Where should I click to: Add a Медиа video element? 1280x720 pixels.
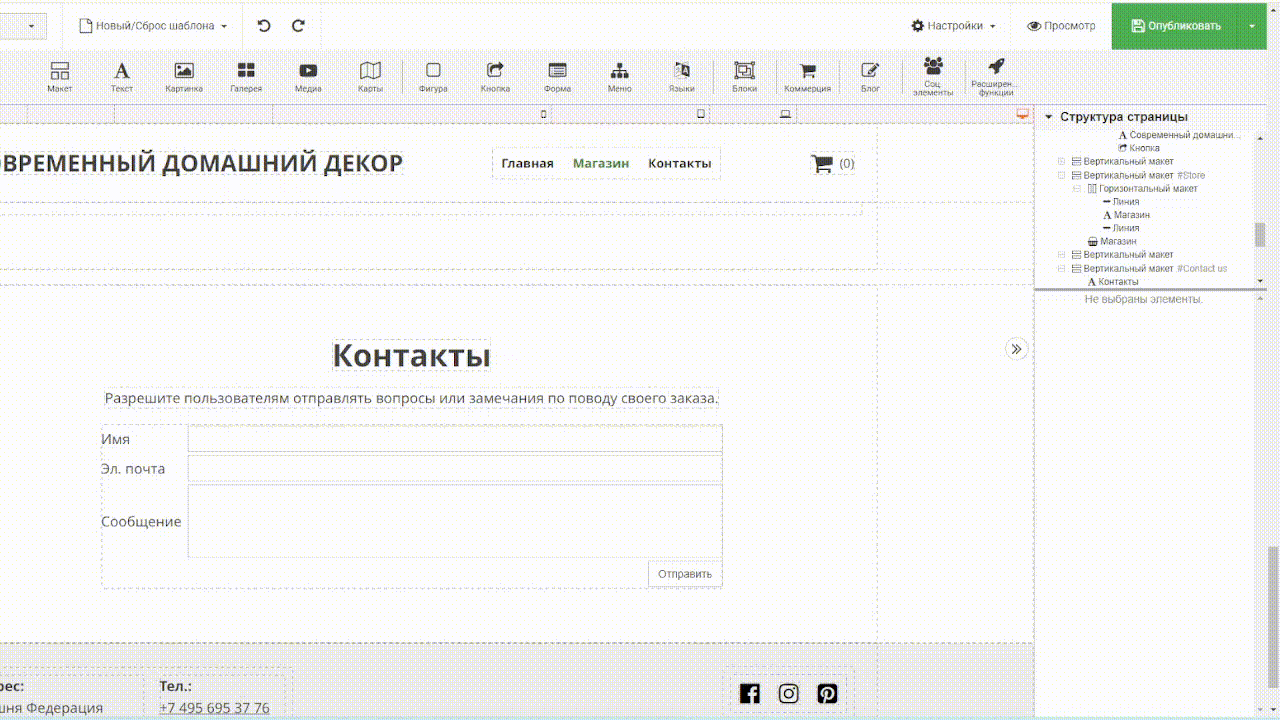click(x=308, y=76)
